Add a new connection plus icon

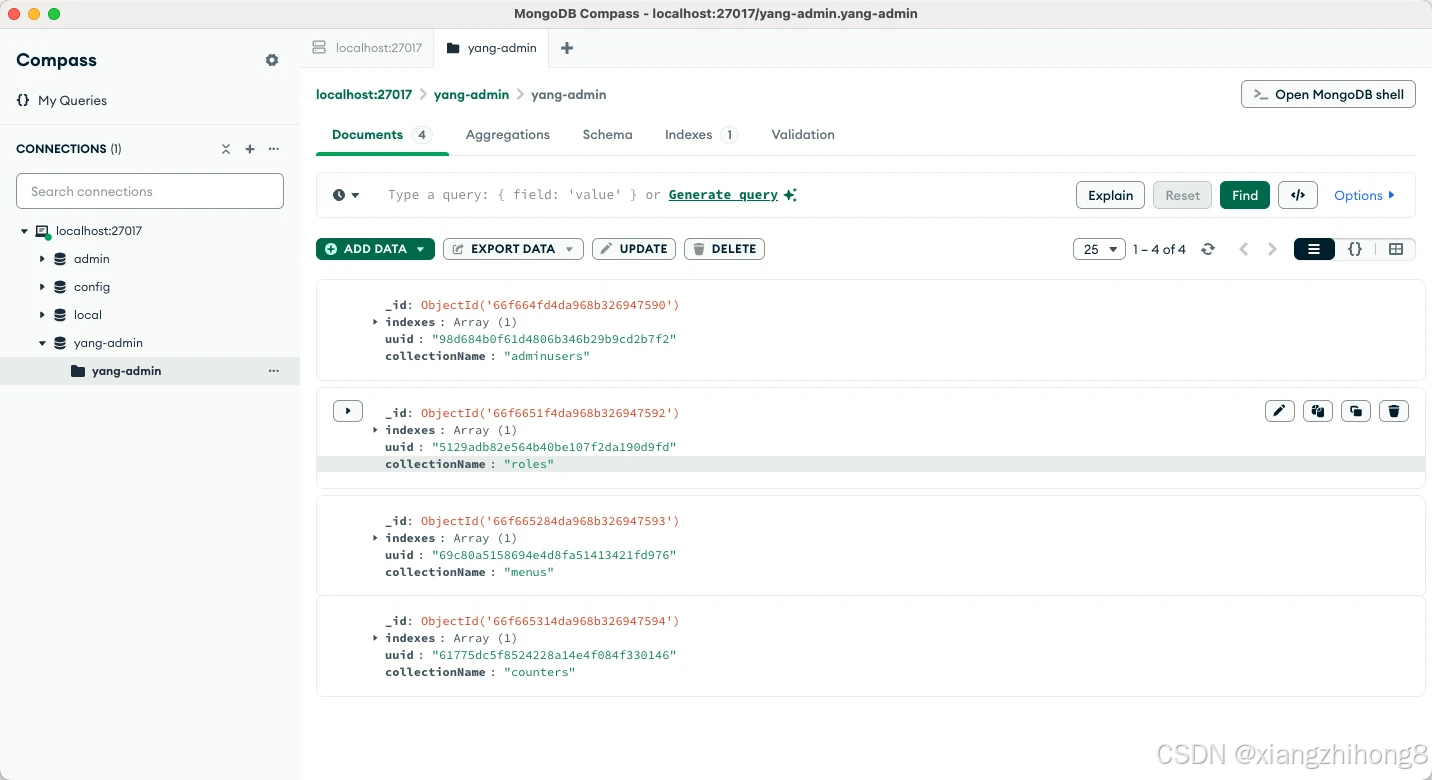tap(250, 149)
